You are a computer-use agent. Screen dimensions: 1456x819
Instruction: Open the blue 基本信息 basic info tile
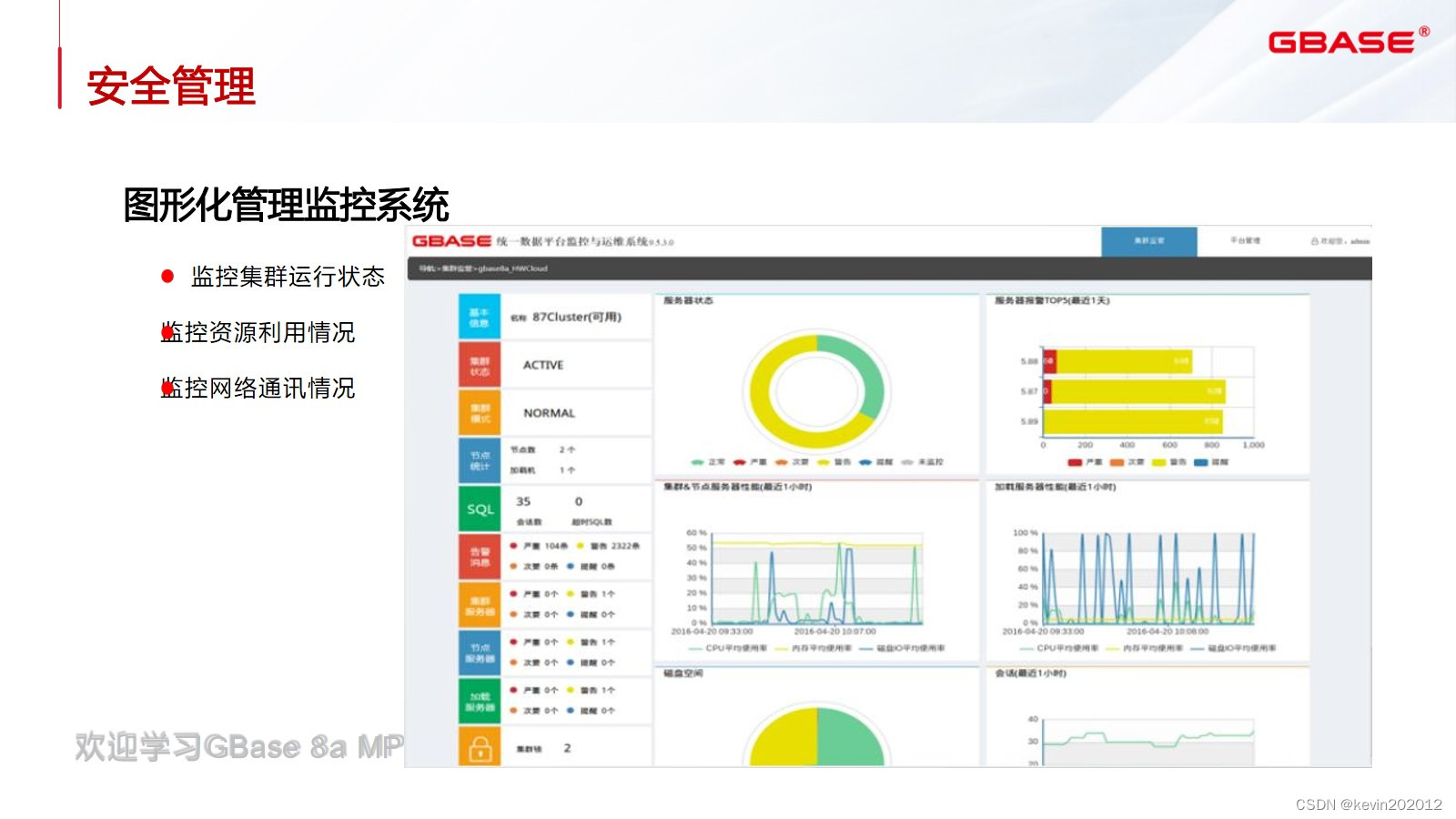pyautogui.click(x=480, y=317)
